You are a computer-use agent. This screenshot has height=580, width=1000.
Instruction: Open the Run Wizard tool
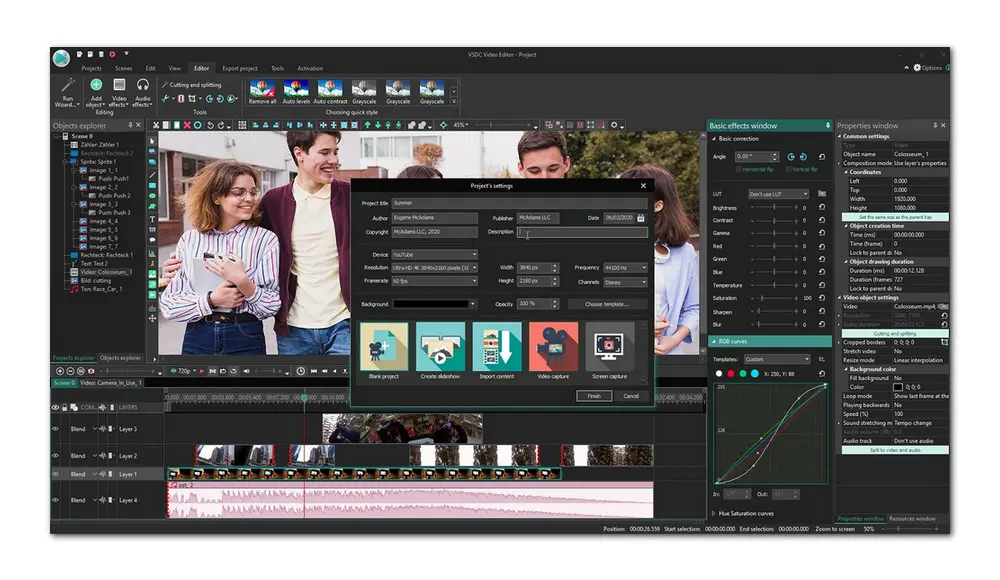[67, 92]
